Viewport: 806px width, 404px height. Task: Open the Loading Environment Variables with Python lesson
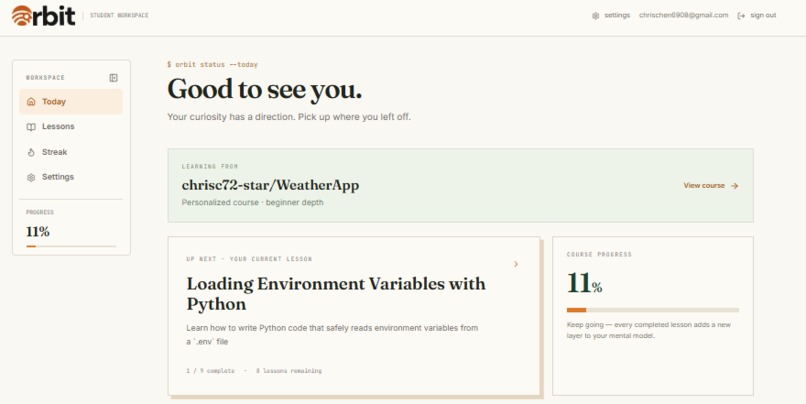[336, 293]
